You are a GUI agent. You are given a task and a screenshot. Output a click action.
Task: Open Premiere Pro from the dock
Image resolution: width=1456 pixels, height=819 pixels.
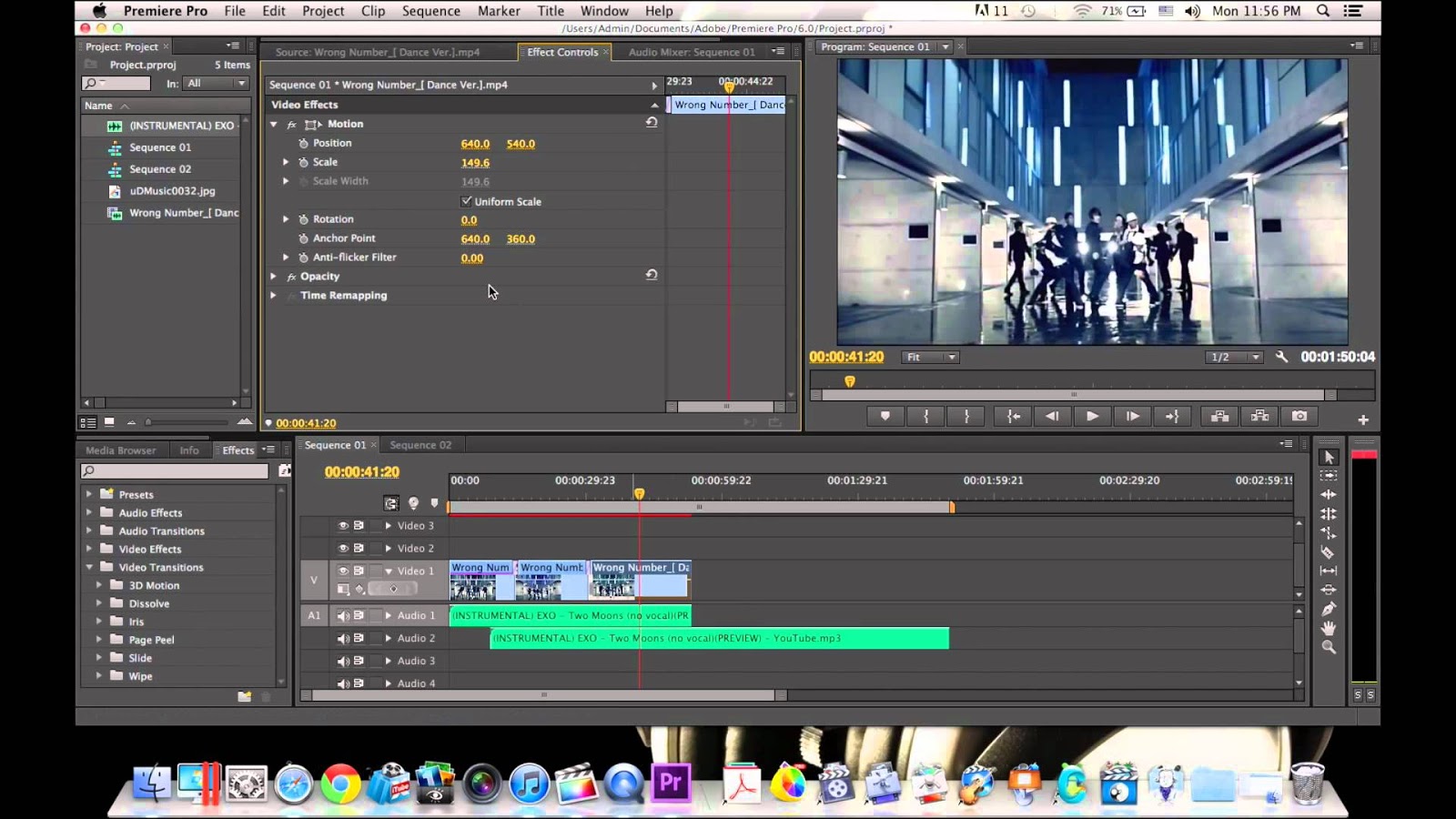click(671, 783)
